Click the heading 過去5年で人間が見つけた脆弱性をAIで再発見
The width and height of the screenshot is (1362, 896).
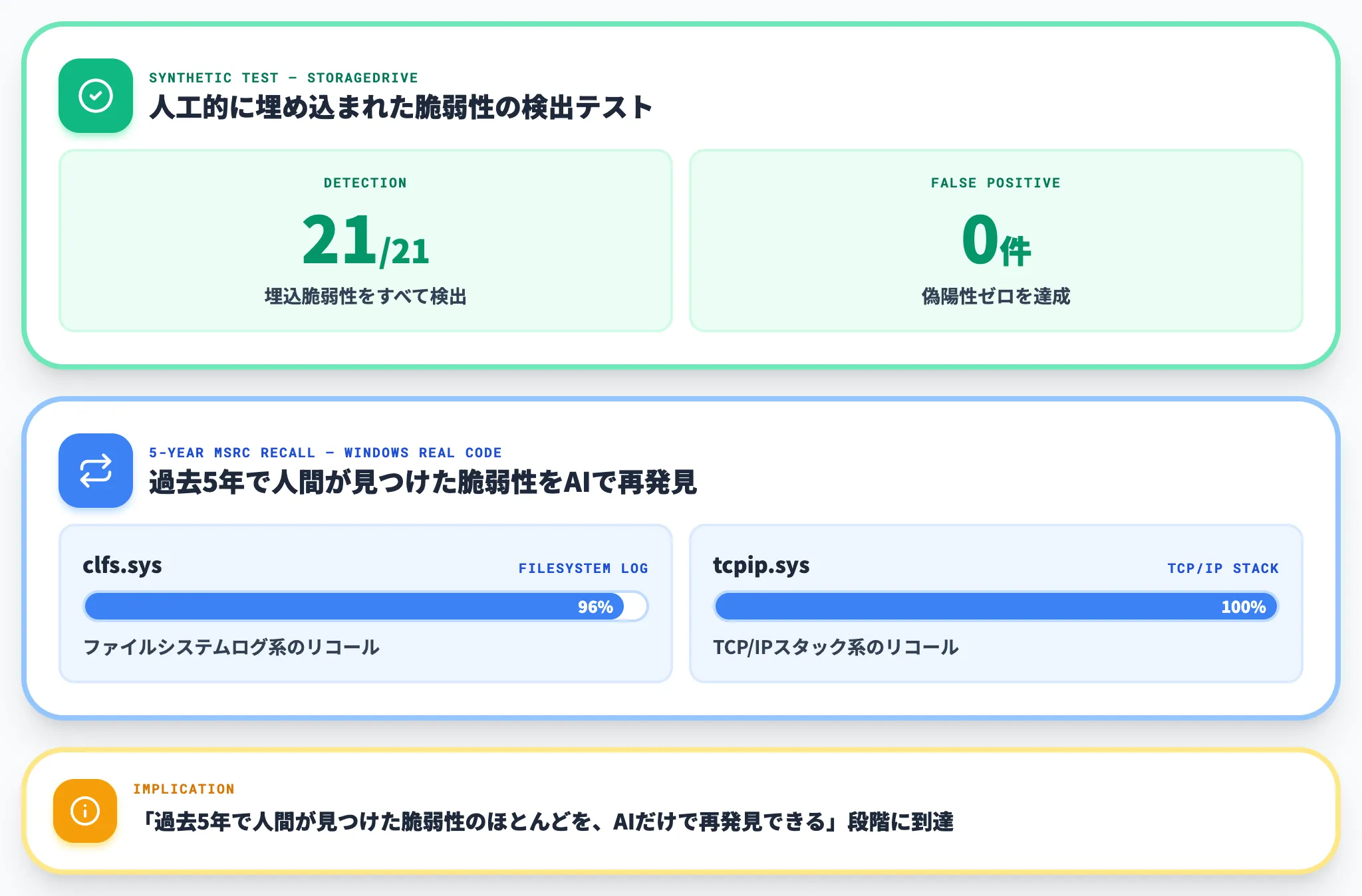tap(422, 483)
